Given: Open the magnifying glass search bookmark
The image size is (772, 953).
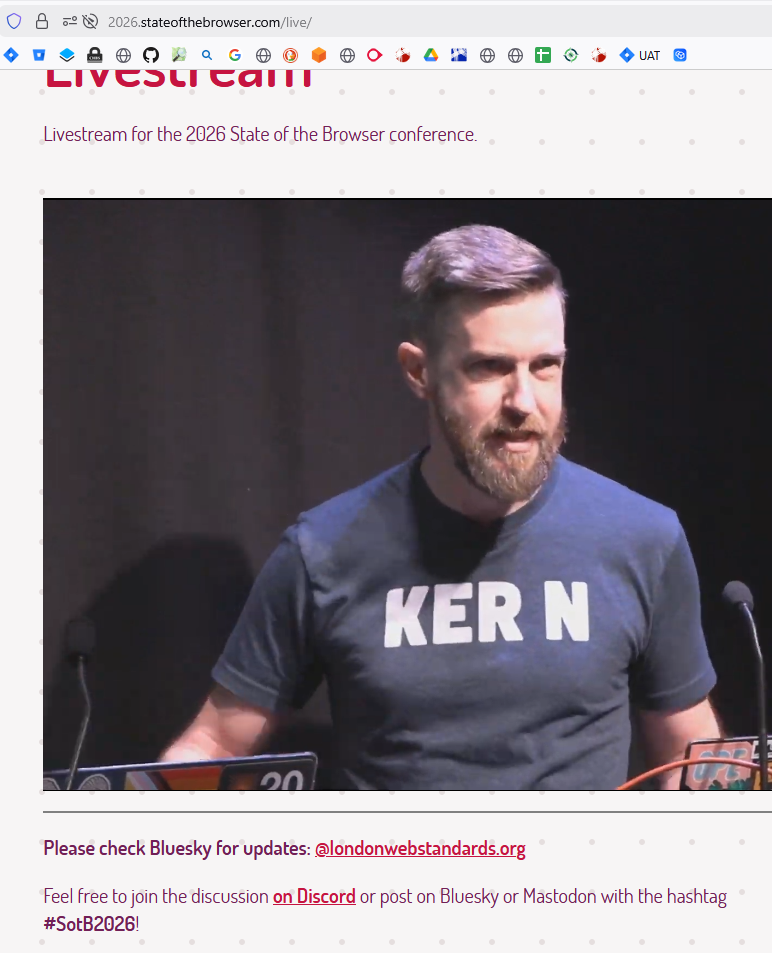Looking at the screenshot, I should point(207,55).
